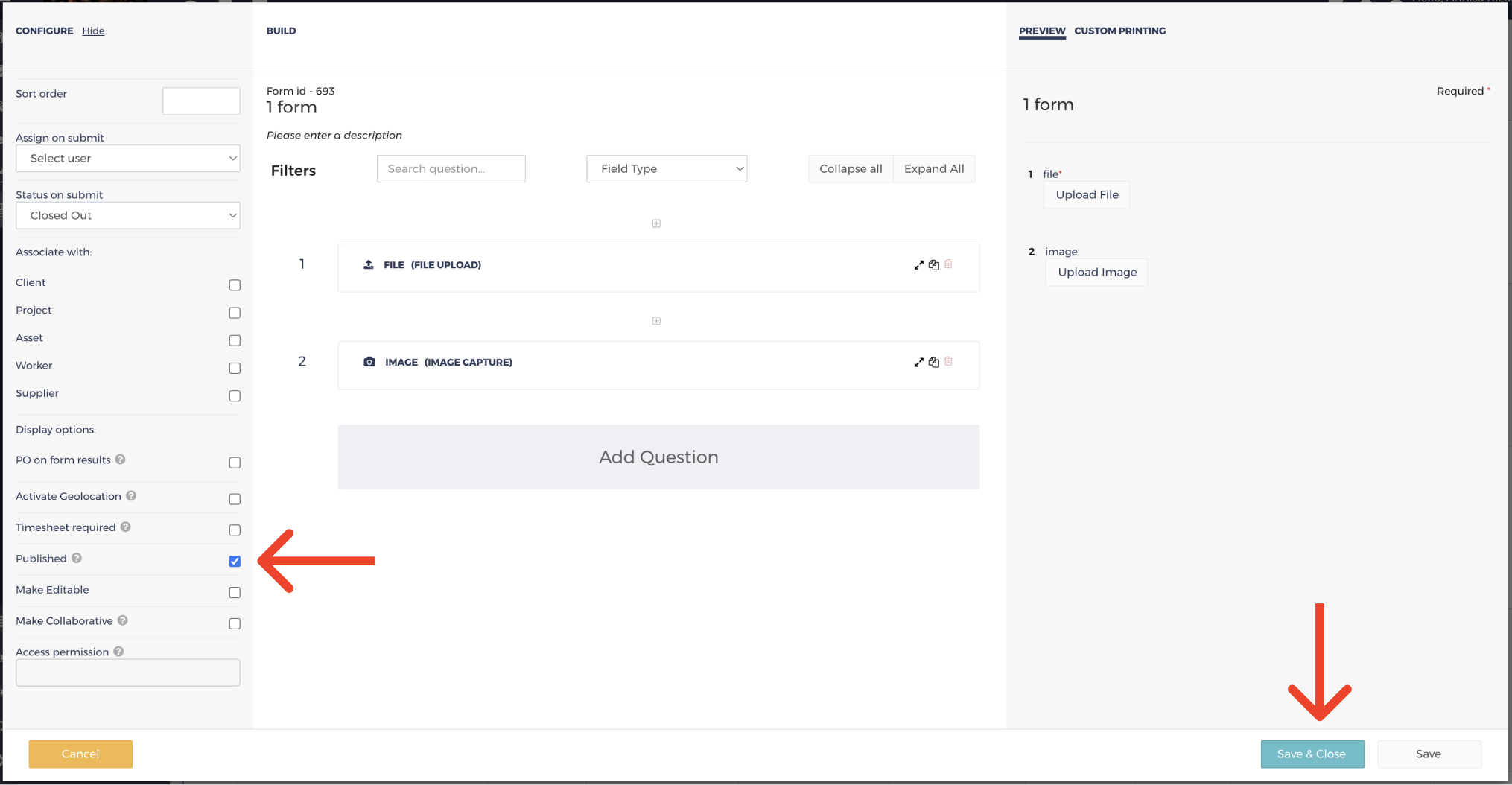
Task: Duplicate the IMAGE (IMAGE CAPTURE) question
Action: point(934,363)
